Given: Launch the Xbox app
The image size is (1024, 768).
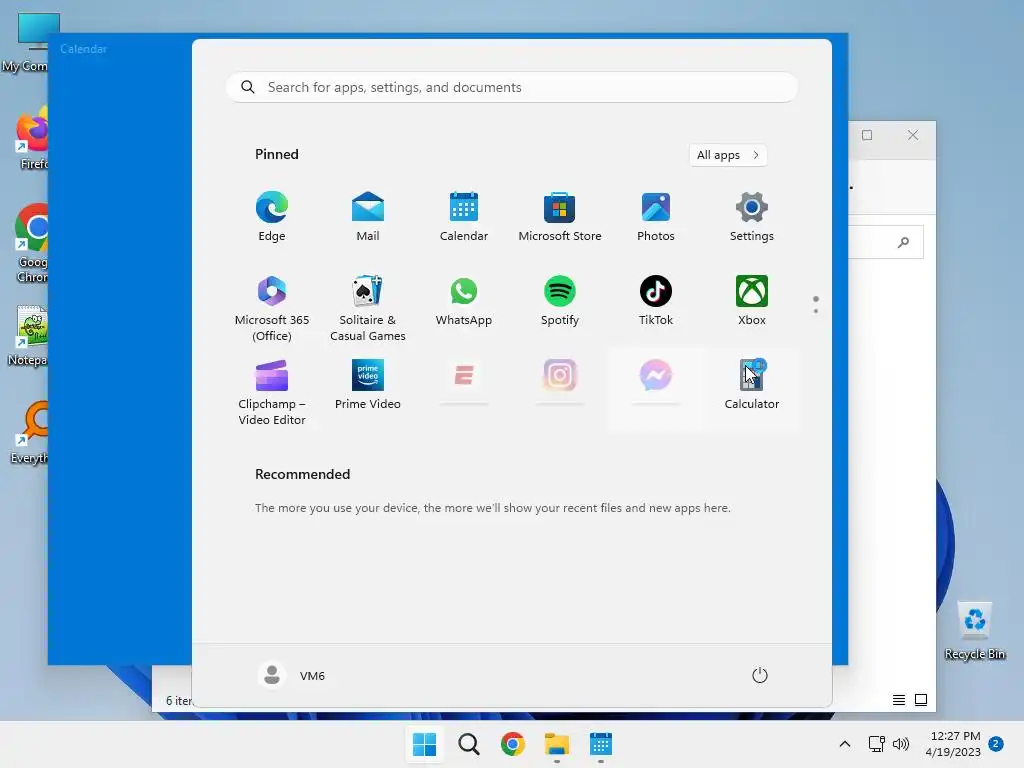Looking at the screenshot, I should (x=752, y=301).
